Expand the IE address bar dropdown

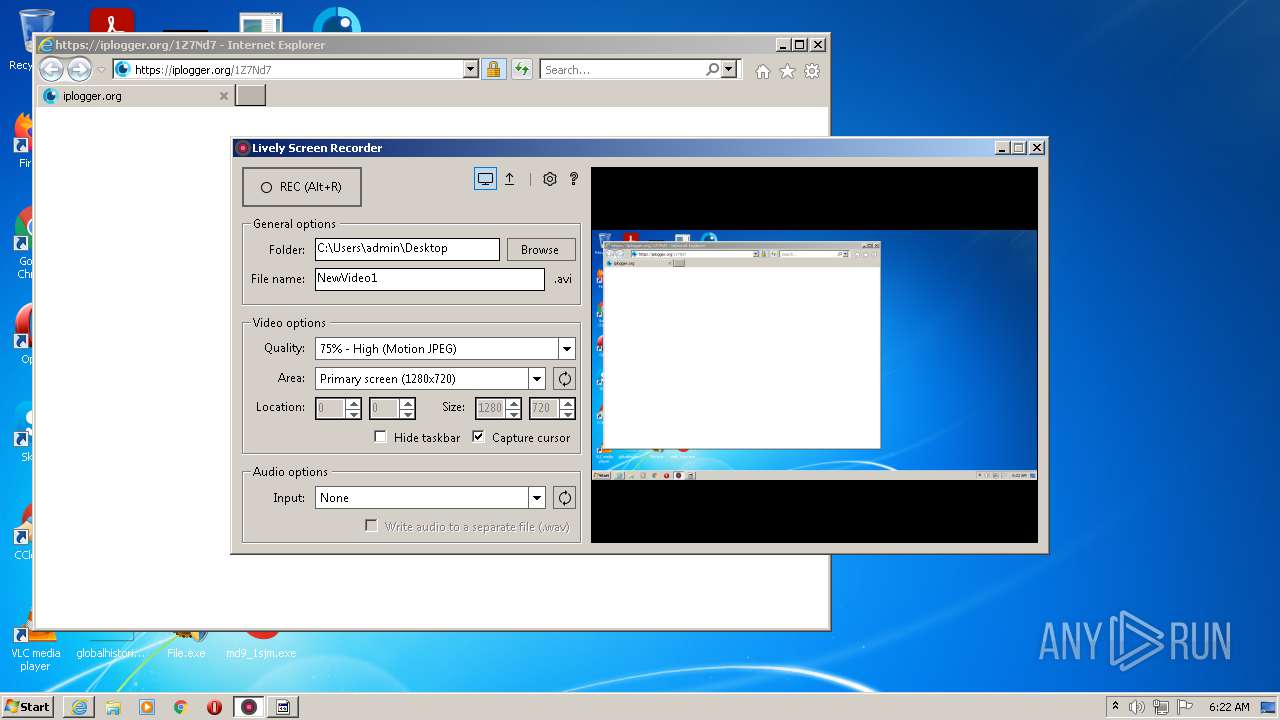tap(471, 69)
